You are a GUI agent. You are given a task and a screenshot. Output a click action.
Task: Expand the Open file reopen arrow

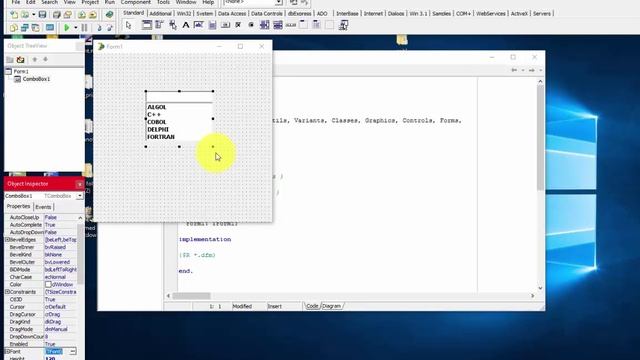tap(33, 15)
